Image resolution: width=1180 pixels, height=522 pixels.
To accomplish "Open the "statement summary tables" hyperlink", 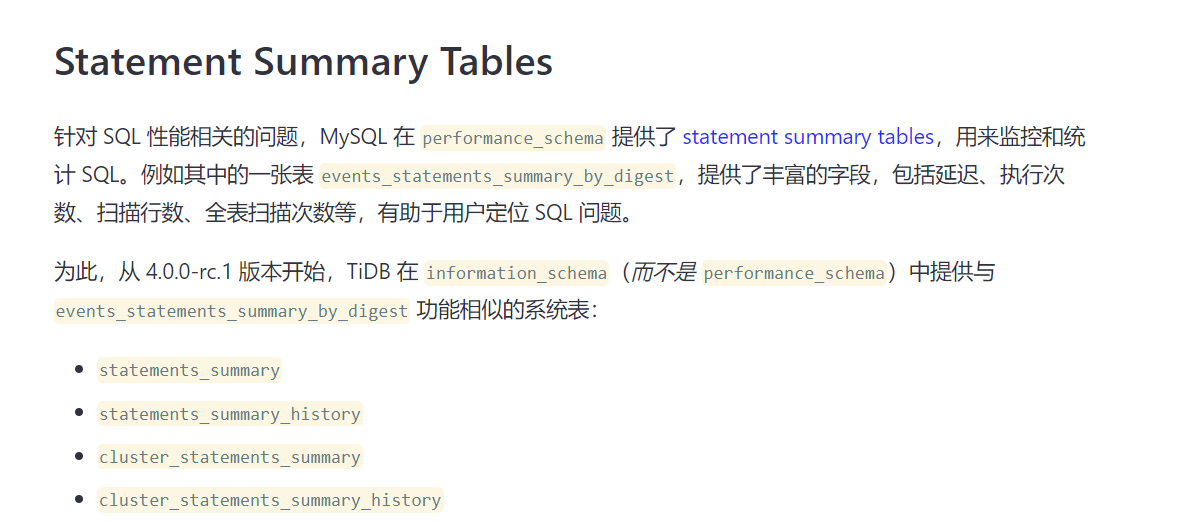I will 807,138.
